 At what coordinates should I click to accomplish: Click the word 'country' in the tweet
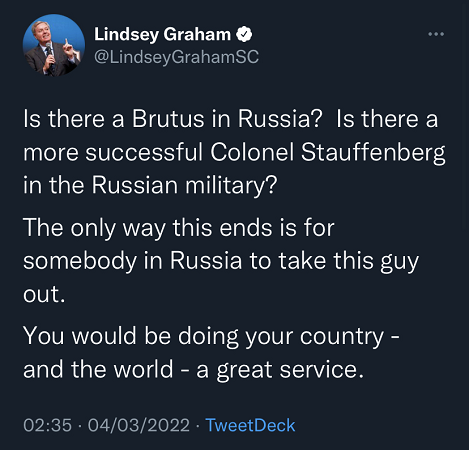pyautogui.click(x=342, y=337)
